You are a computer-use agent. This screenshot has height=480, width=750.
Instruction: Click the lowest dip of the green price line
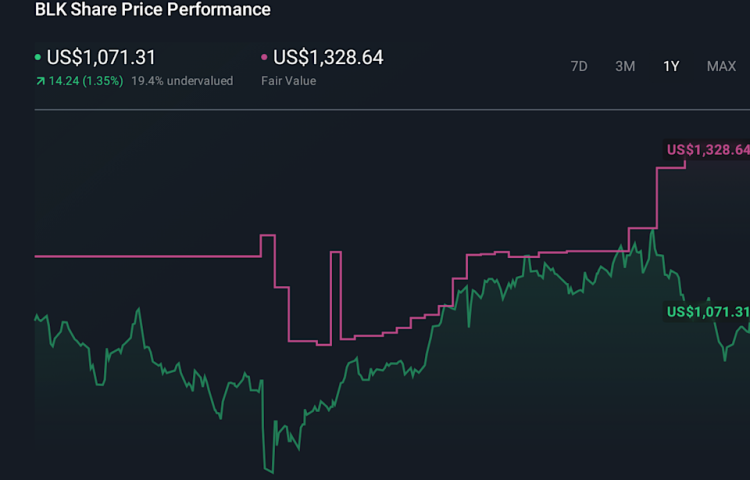tap(267, 468)
